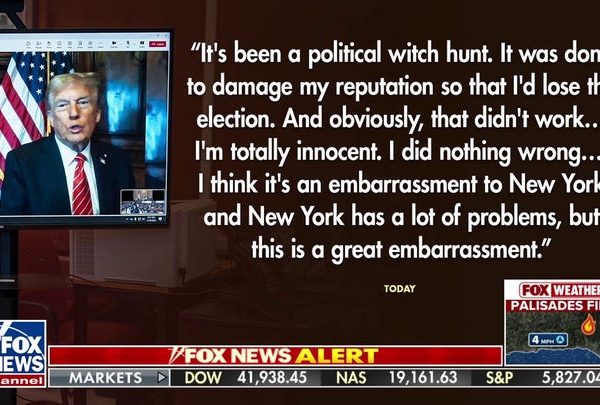Open the Chat icon in meeting toolbar
Screen dimensions: 600x405
click(x=28, y=44)
